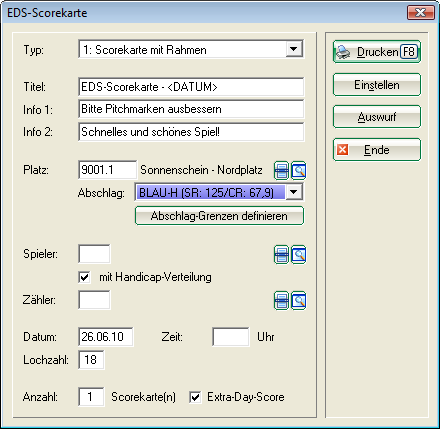The height and width of the screenshot is (429, 440).
Task: Focus the Titel text field
Action: click(191, 87)
